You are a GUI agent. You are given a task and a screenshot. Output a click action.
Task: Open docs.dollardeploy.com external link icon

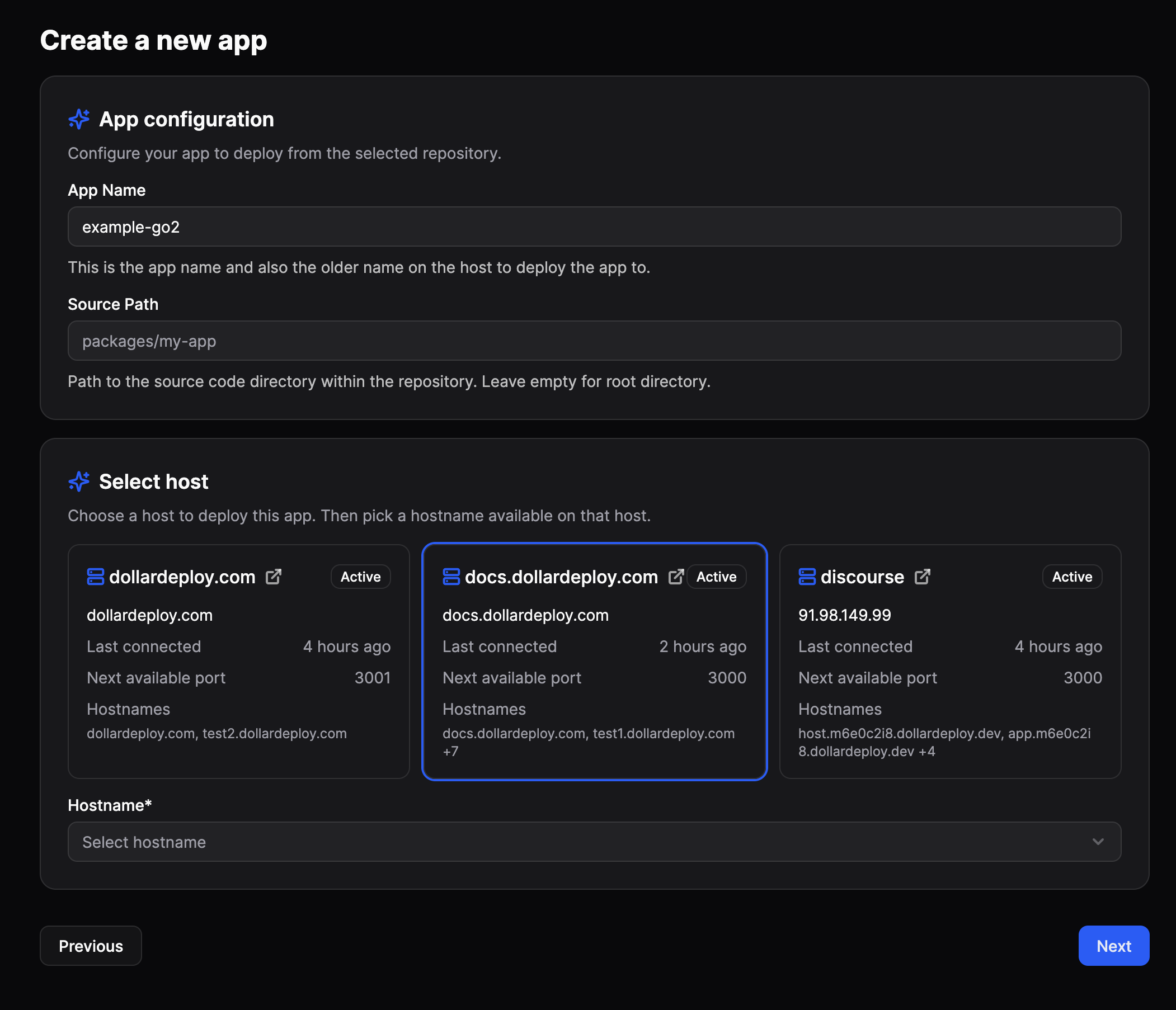coord(675,577)
